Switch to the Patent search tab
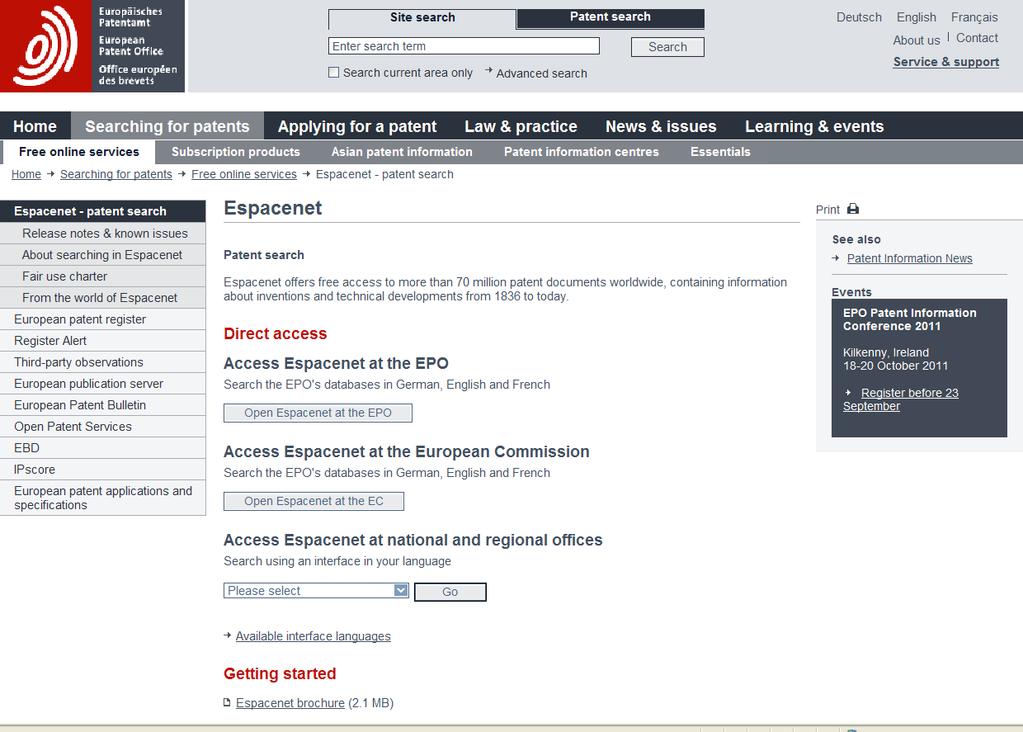 point(610,17)
